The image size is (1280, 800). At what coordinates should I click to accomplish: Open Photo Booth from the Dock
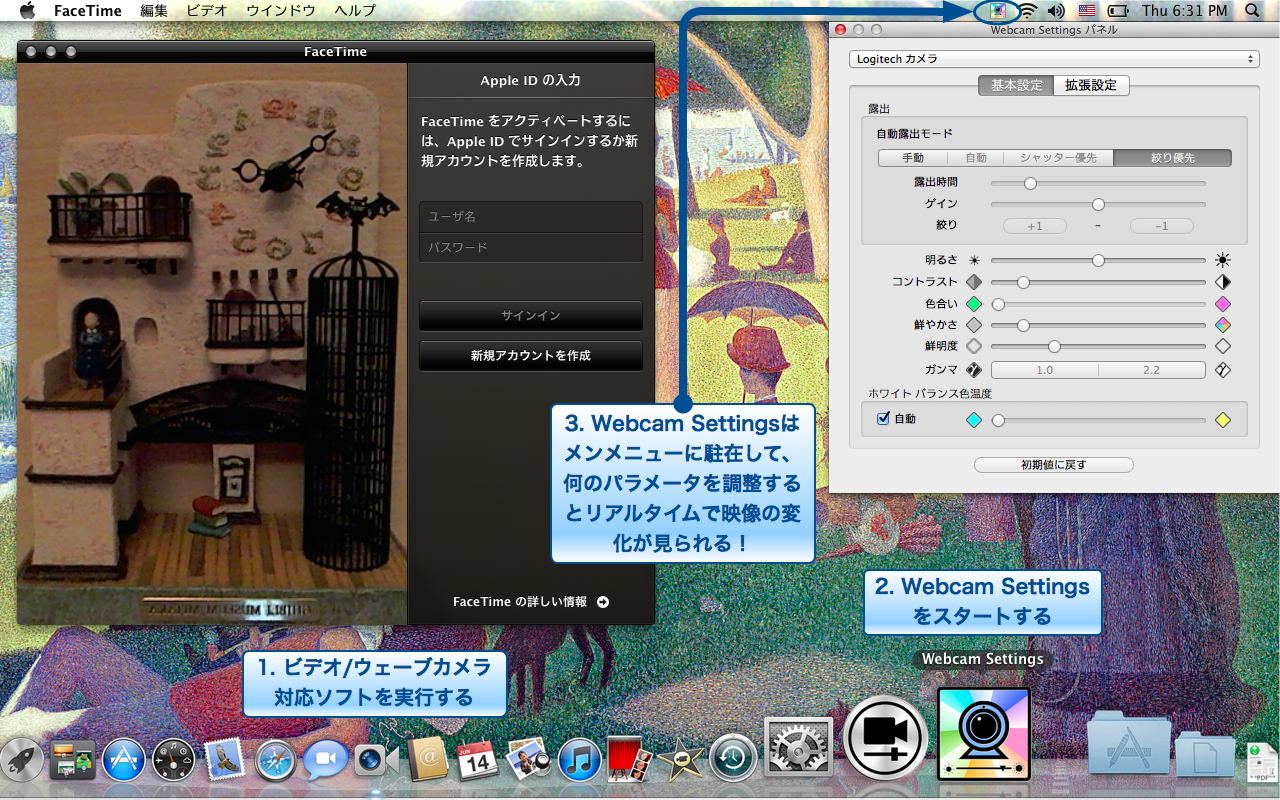coord(630,760)
